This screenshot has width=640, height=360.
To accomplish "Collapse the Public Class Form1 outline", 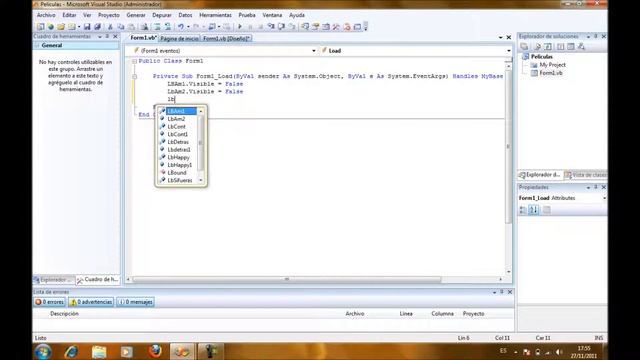I will 134,61.
